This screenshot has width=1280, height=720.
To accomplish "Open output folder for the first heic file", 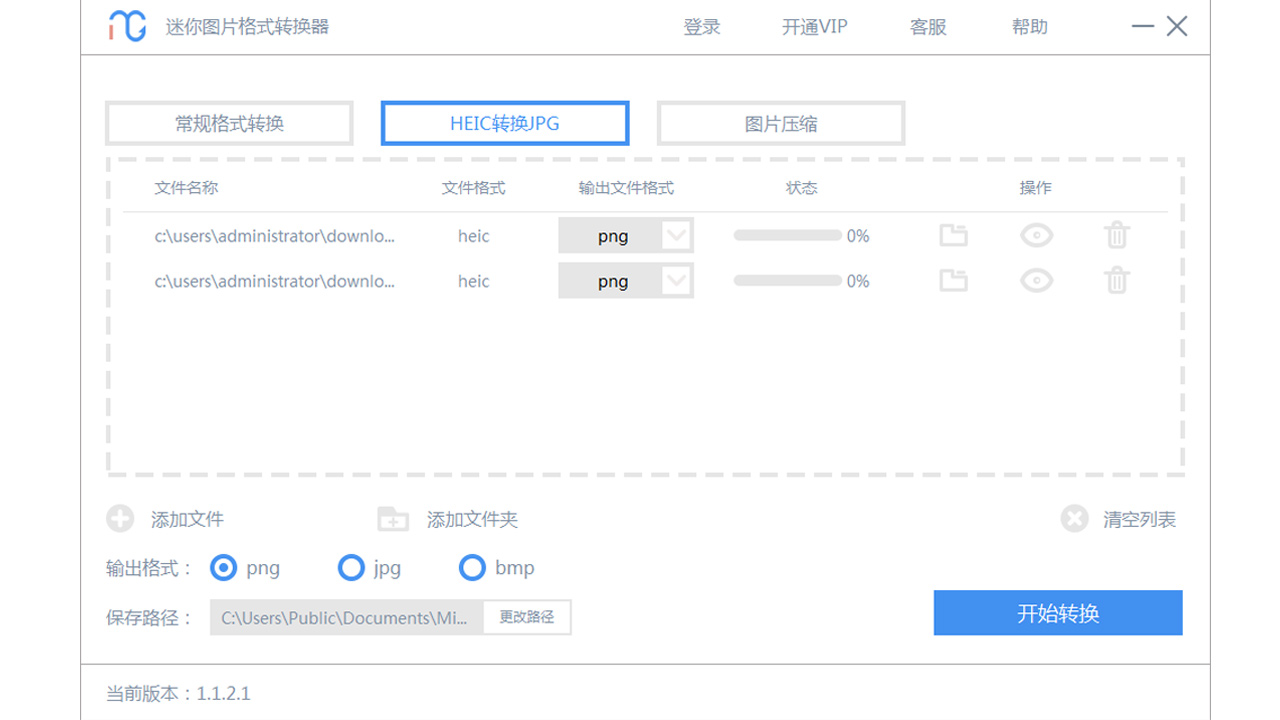I will pos(953,235).
